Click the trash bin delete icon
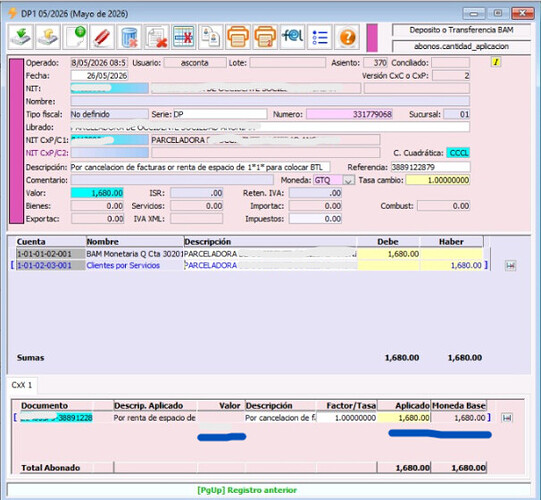541x500 pixels. pos(129,36)
